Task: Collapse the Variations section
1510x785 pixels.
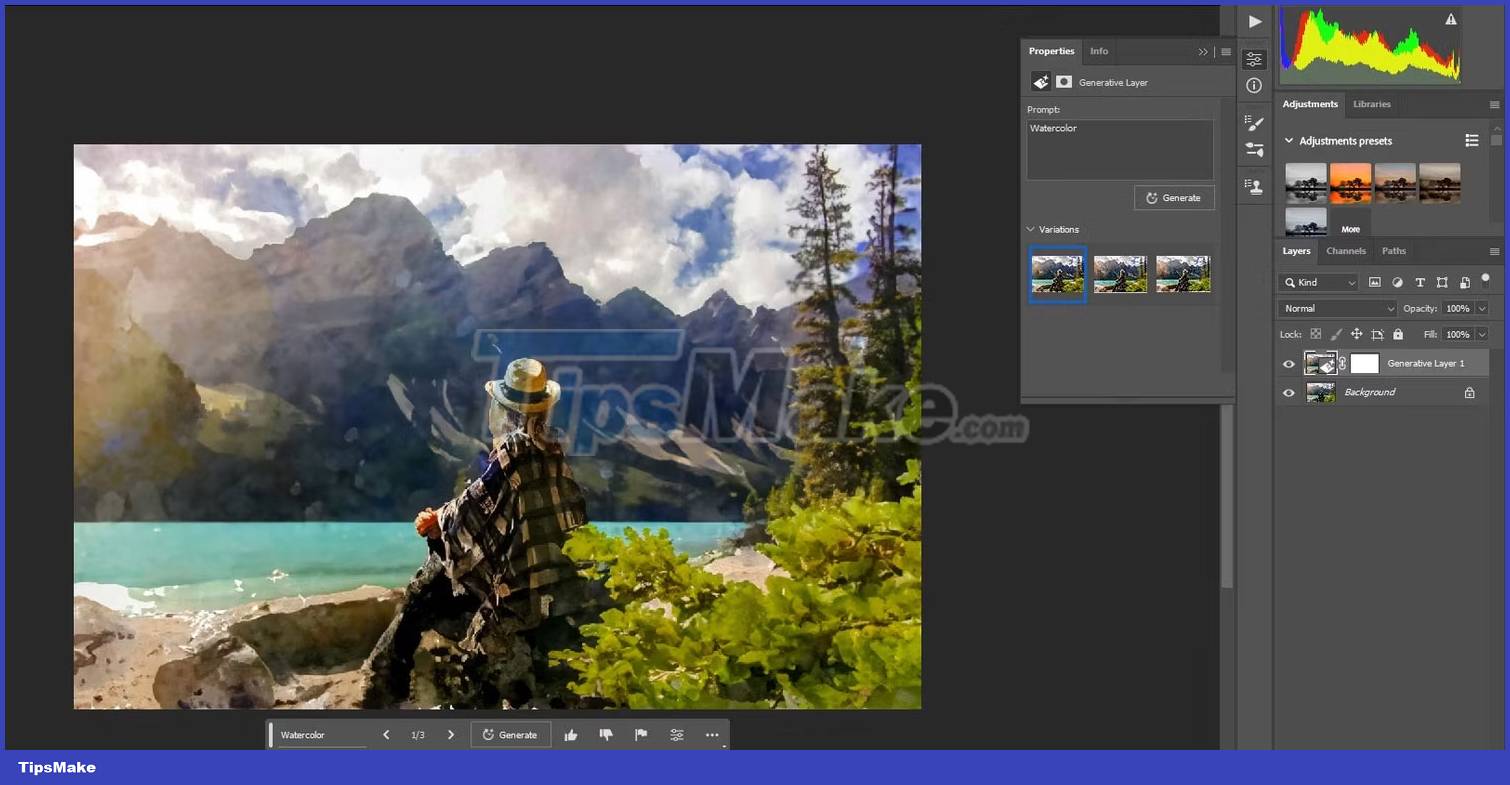Action: tap(1032, 229)
